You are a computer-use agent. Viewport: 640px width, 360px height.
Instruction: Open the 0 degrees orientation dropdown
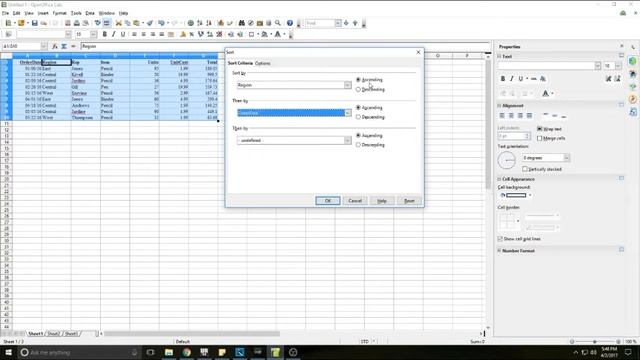567,158
